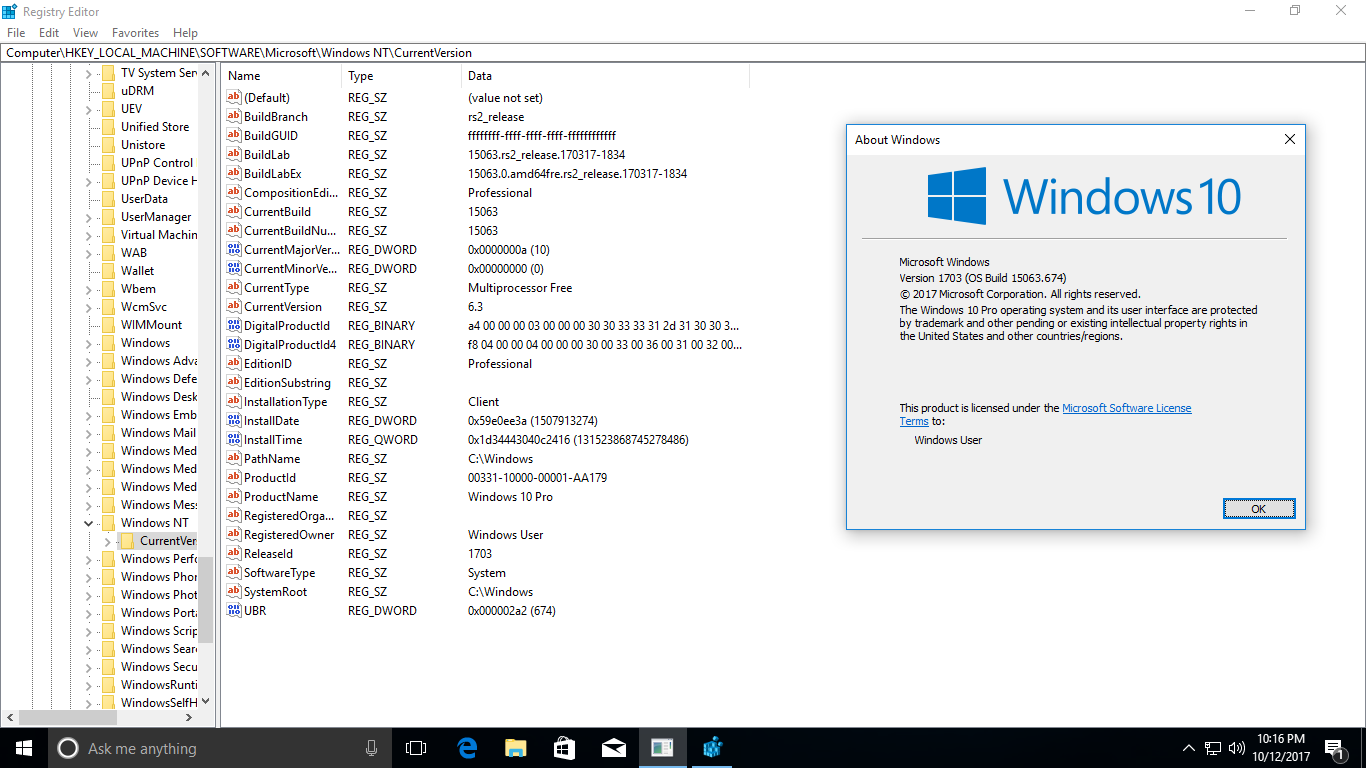The width and height of the screenshot is (1366, 768).
Task: Click the string icon next to BuildBranch
Action: coord(234,117)
